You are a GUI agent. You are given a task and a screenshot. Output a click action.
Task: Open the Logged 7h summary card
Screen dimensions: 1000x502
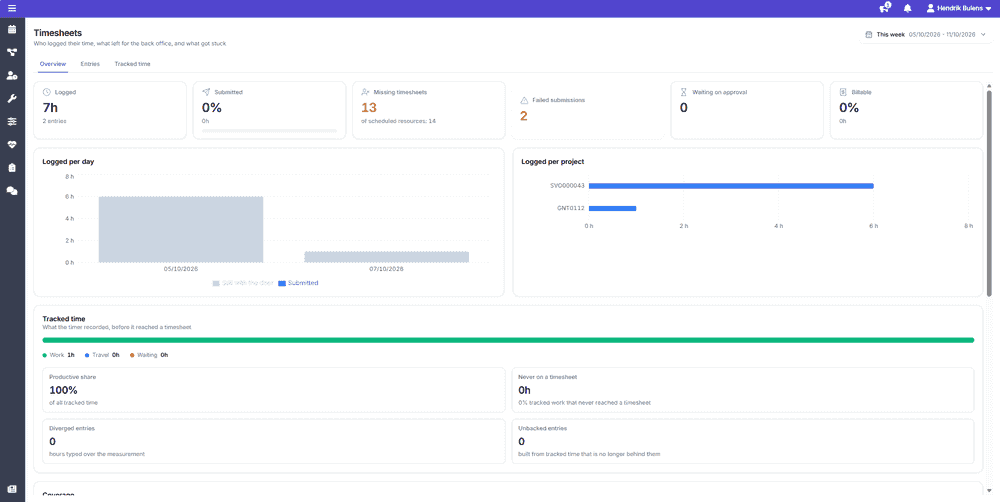110,110
